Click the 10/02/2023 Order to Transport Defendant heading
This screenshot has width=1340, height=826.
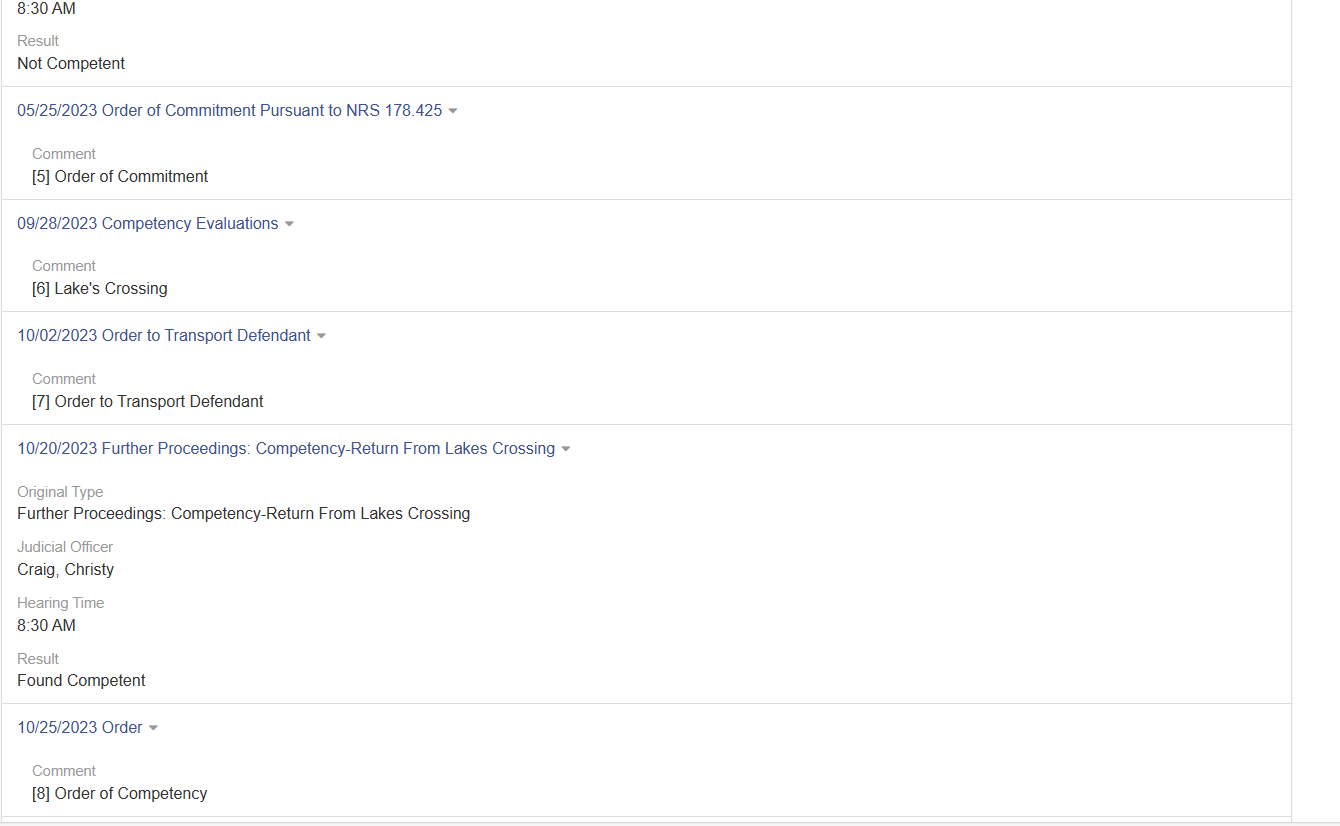click(x=163, y=336)
